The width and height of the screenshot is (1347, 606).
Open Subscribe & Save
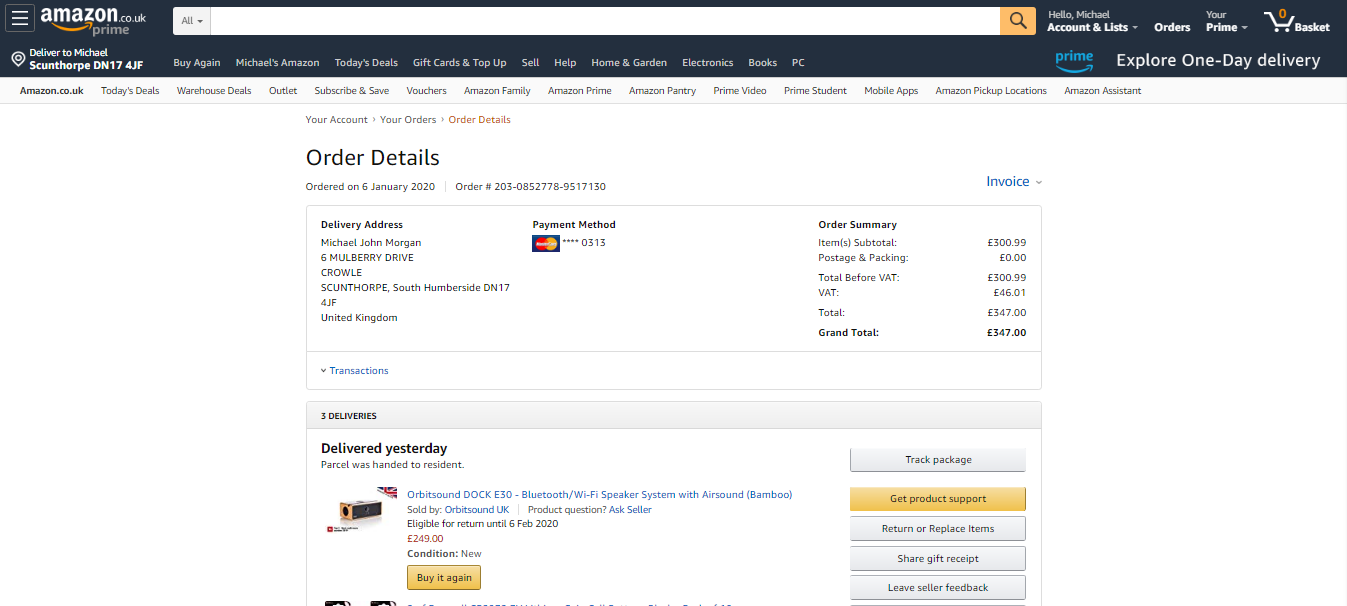[352, 91]
